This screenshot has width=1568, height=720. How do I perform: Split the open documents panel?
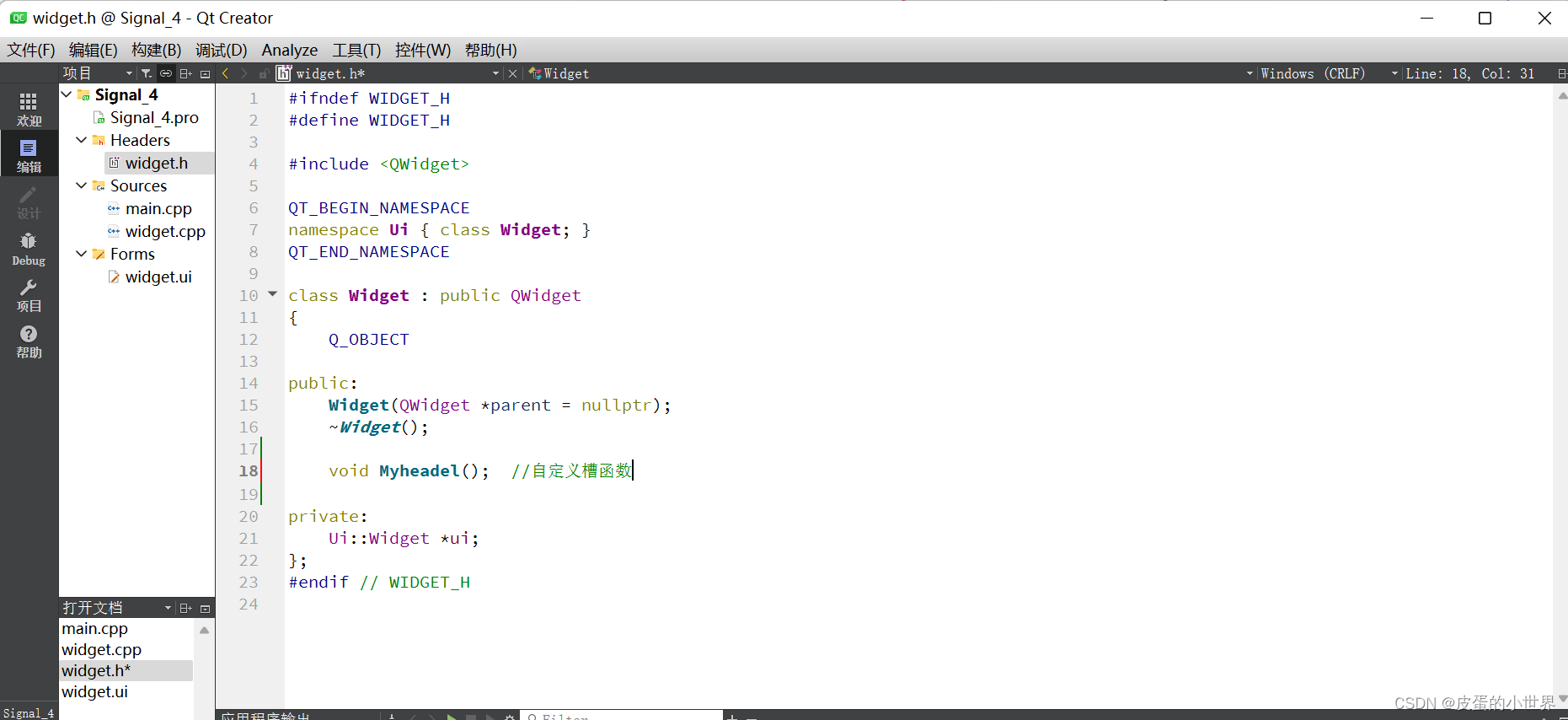pyautogui.click(x=186, y=608)
